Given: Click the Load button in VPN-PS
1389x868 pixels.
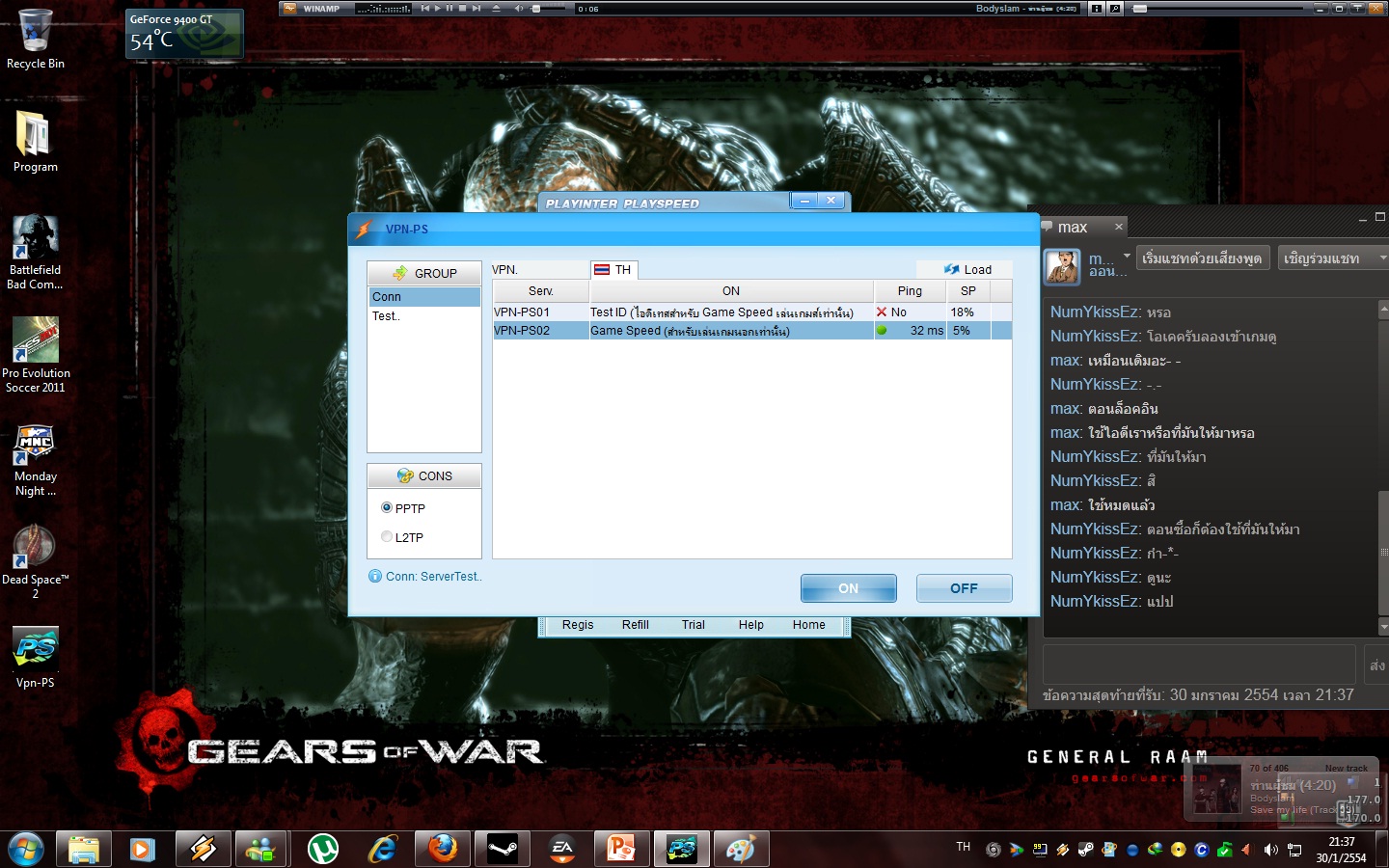Looking at the screenshot, I should point(967,270).
